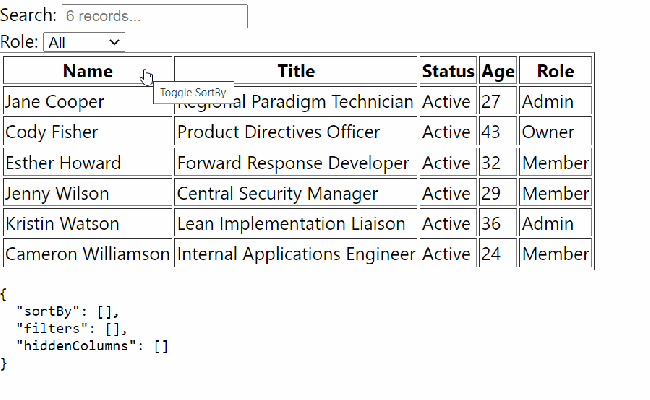Select the Kristin Watson name cell
Image resolution: width=650 pixels, height=400 pixels.
coord(87,223)
